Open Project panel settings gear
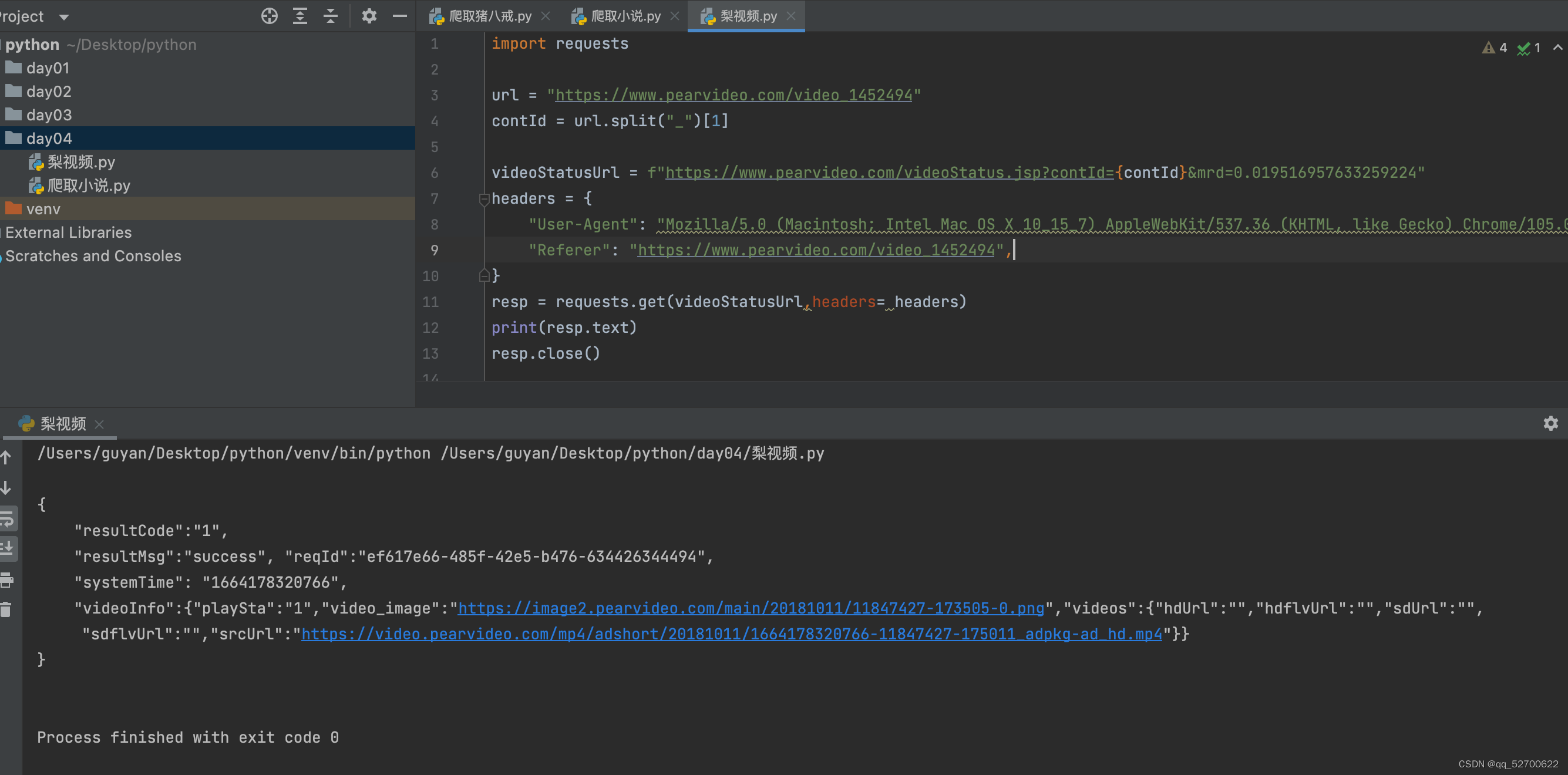Screen dimensions: 1568x775 click(369, 16)
